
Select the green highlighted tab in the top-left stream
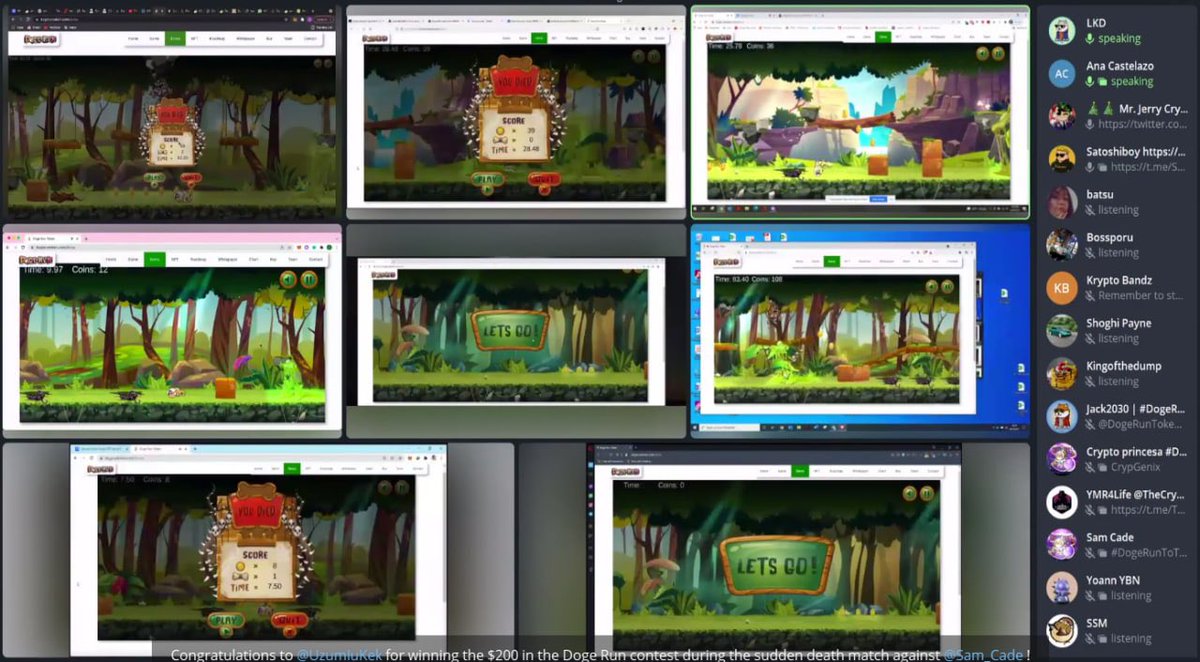pos(175,38)
